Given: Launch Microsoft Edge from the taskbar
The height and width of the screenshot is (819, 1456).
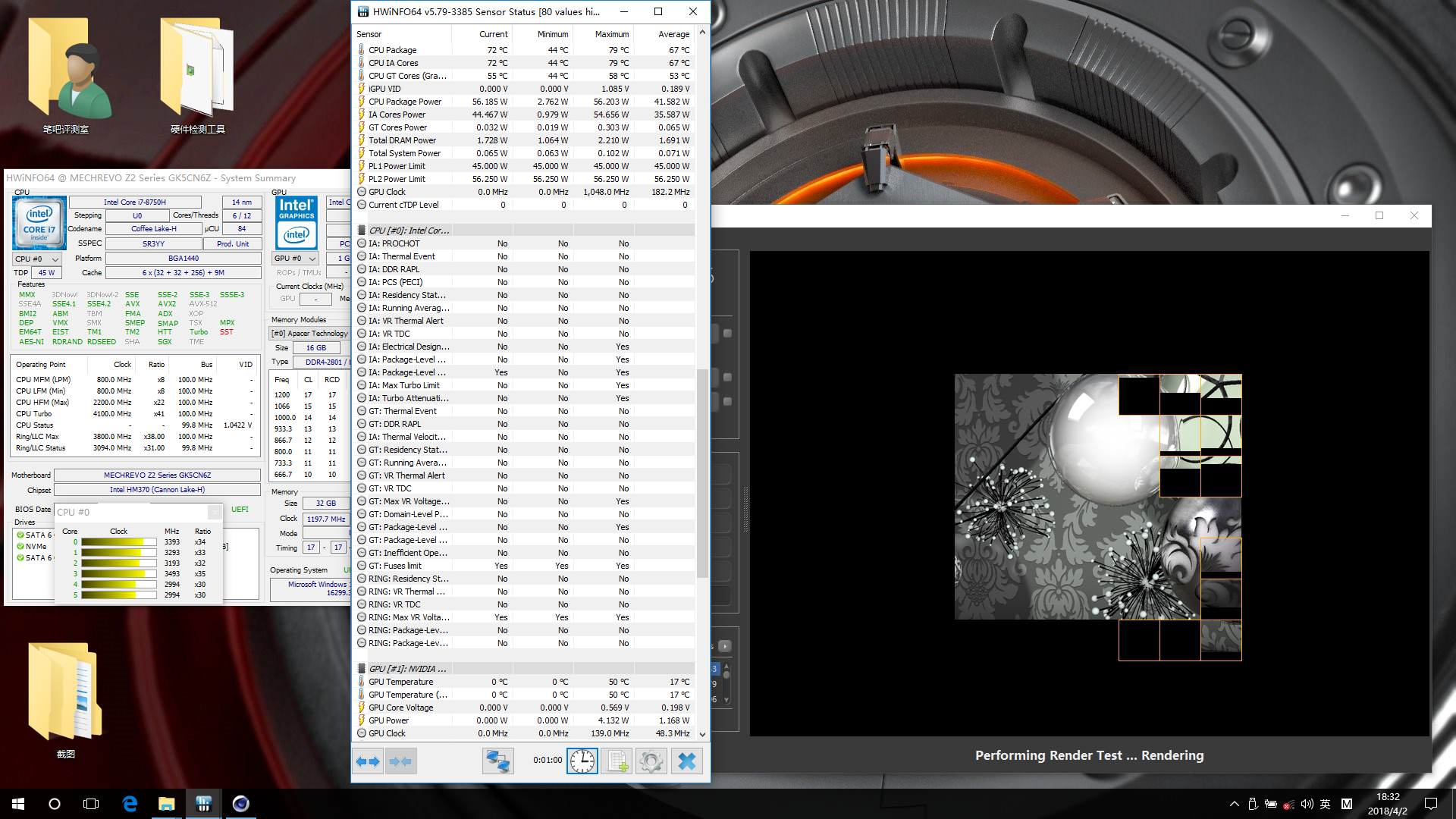Looking at the screenshot, I should pyautogui.click(x=130, y=804).
